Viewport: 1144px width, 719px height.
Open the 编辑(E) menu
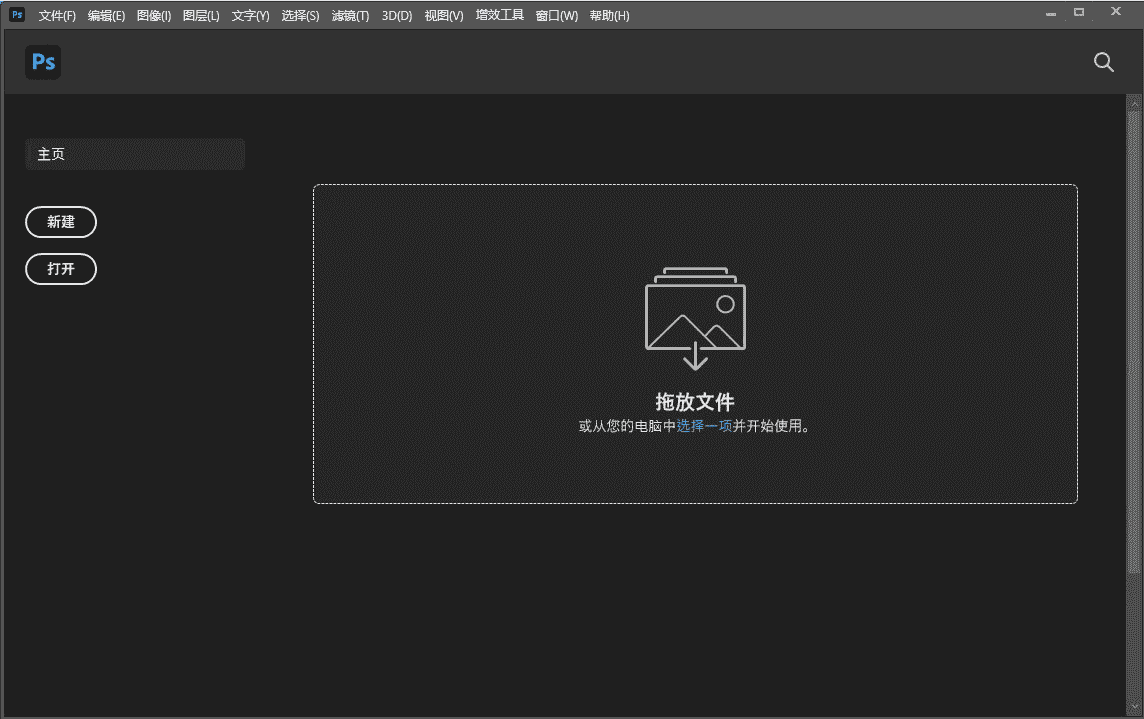[x=106, y=16]
